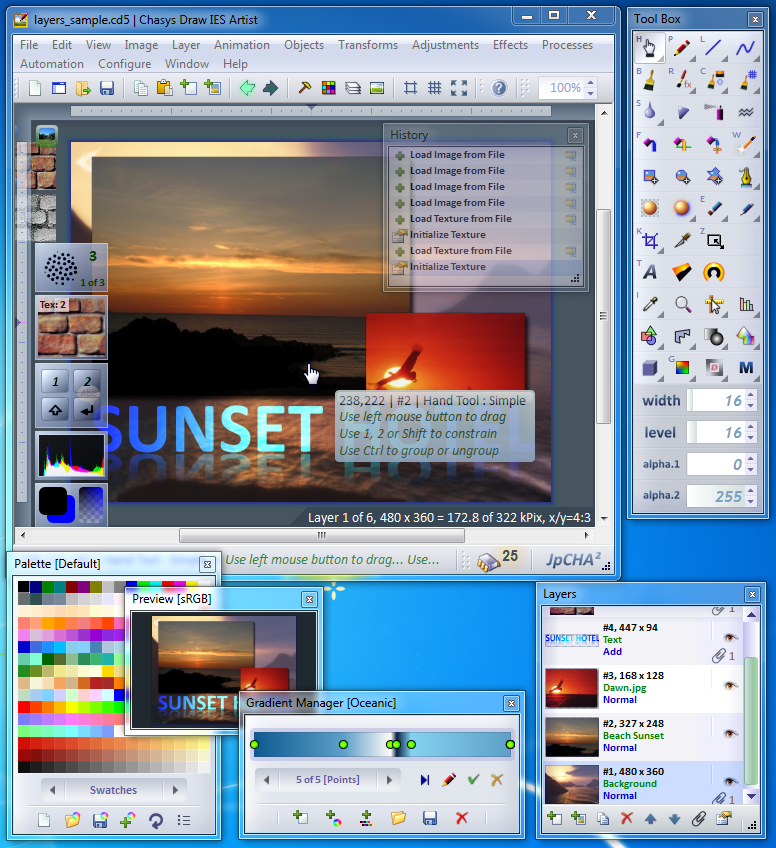Select the Eyedropper color picker tool
The height and width of the screenshot is (848, 776).
[x=649, y=304]
